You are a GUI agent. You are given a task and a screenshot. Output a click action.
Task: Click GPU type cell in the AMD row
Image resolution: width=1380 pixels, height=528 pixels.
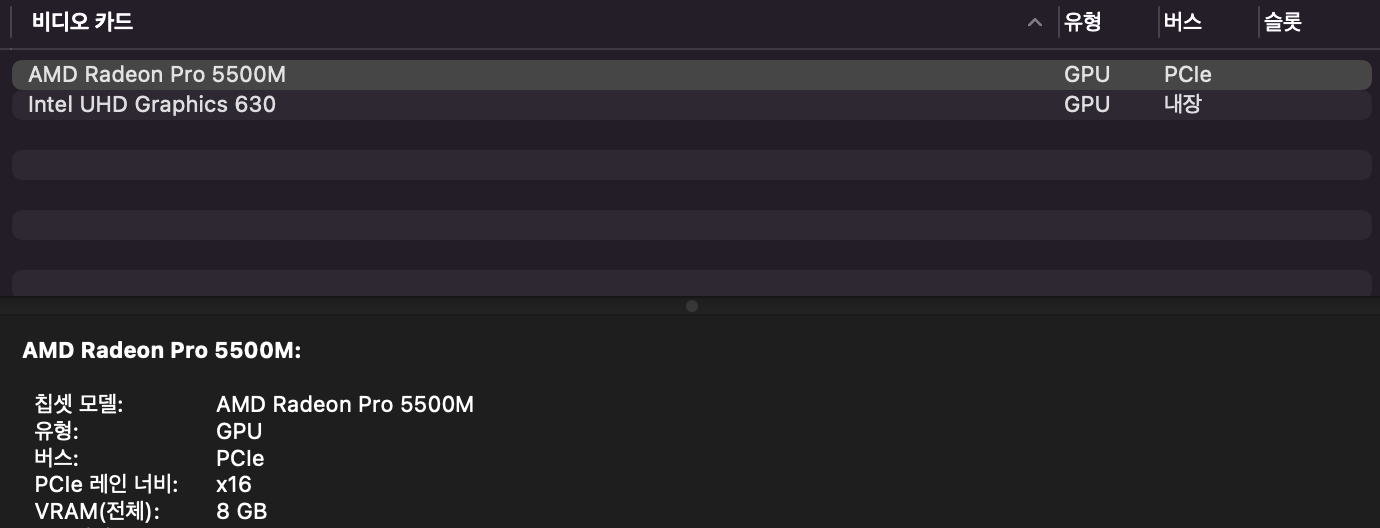pyautogui.click(x=1087, y=75)
